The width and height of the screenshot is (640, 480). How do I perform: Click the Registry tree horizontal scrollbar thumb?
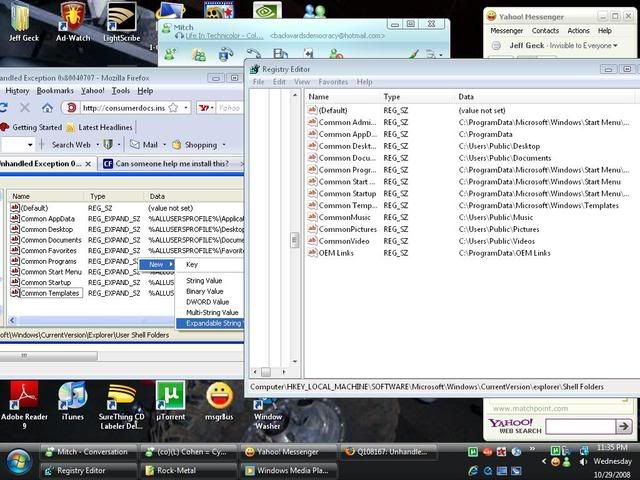coord(266,372)
